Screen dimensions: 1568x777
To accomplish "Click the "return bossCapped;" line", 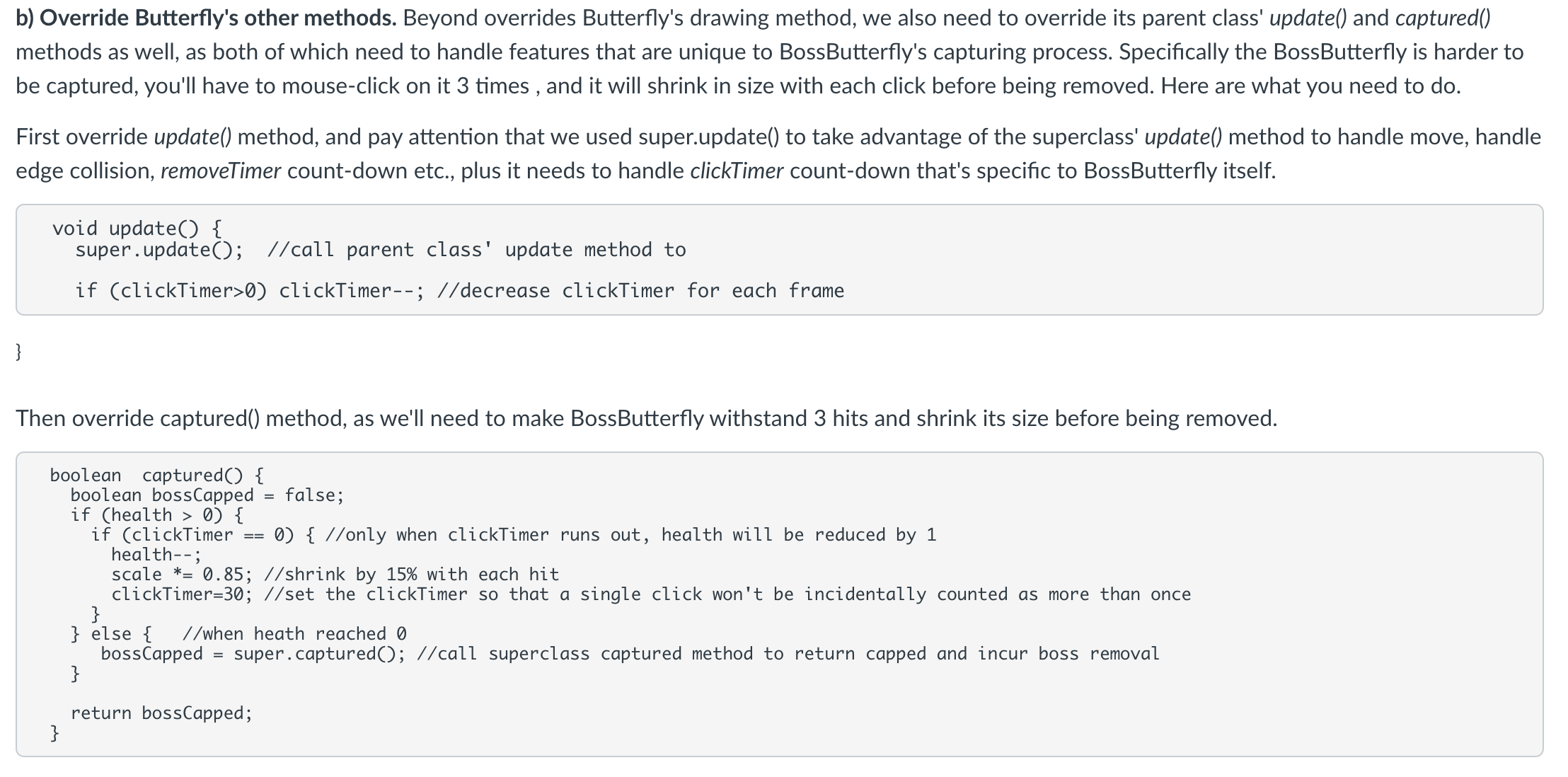I will [161, 713].
